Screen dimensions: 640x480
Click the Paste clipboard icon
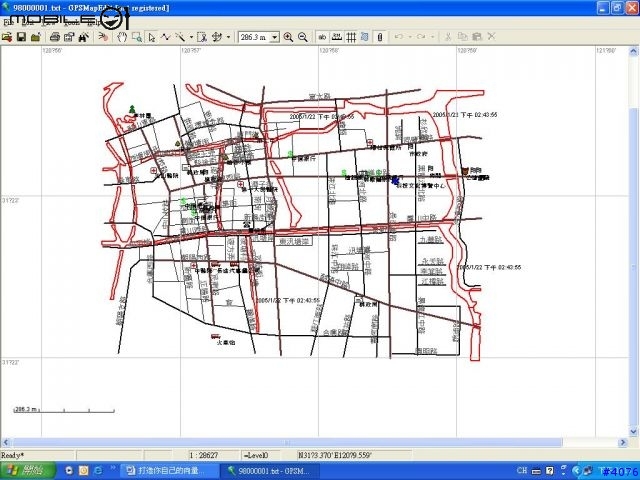click(x=477, y=37)
